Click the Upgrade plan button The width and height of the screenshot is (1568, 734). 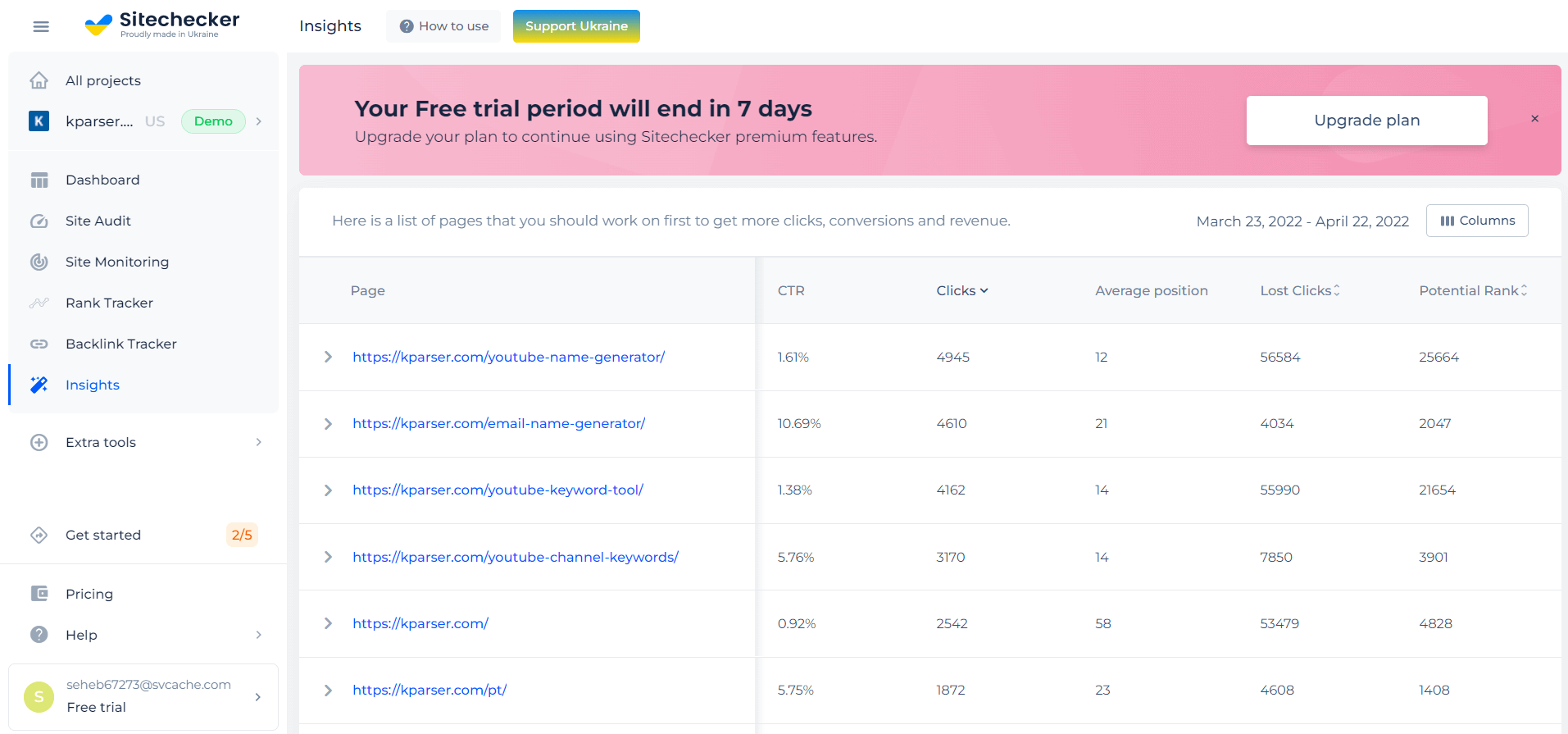[1366, 121]
